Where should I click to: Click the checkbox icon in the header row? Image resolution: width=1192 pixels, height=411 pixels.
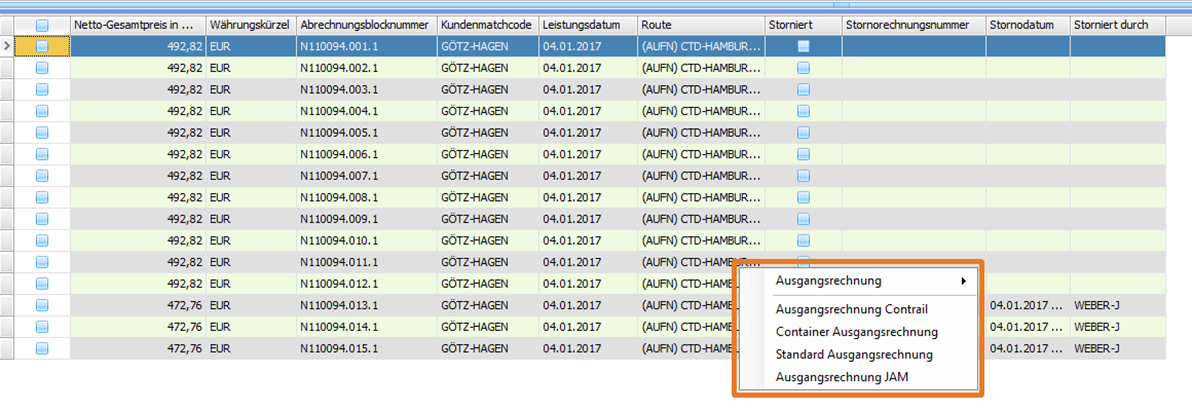pos(42,25)
